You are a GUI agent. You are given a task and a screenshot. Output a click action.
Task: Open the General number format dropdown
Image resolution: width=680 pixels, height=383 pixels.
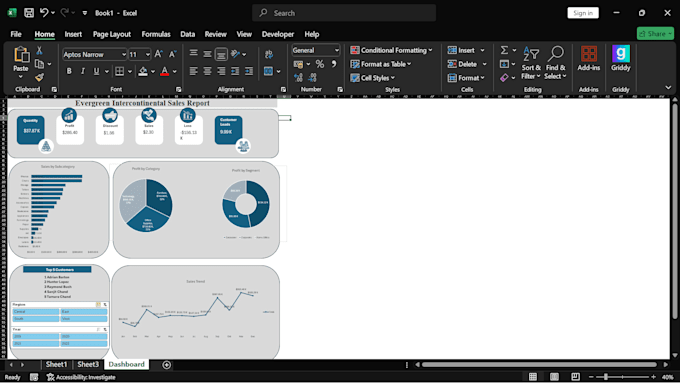337,50
